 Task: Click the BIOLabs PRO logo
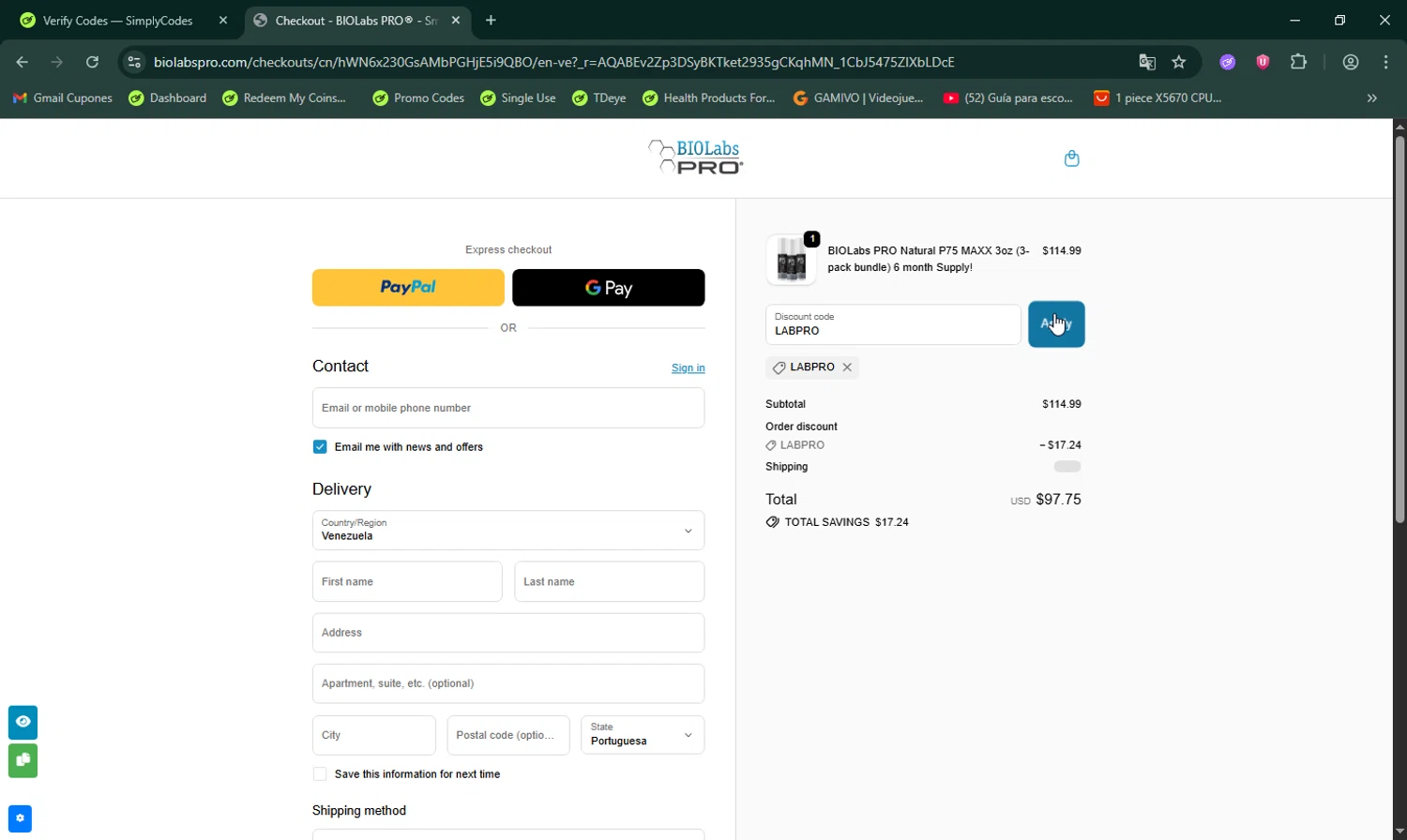pyautogui.click(x=695, y=157)
